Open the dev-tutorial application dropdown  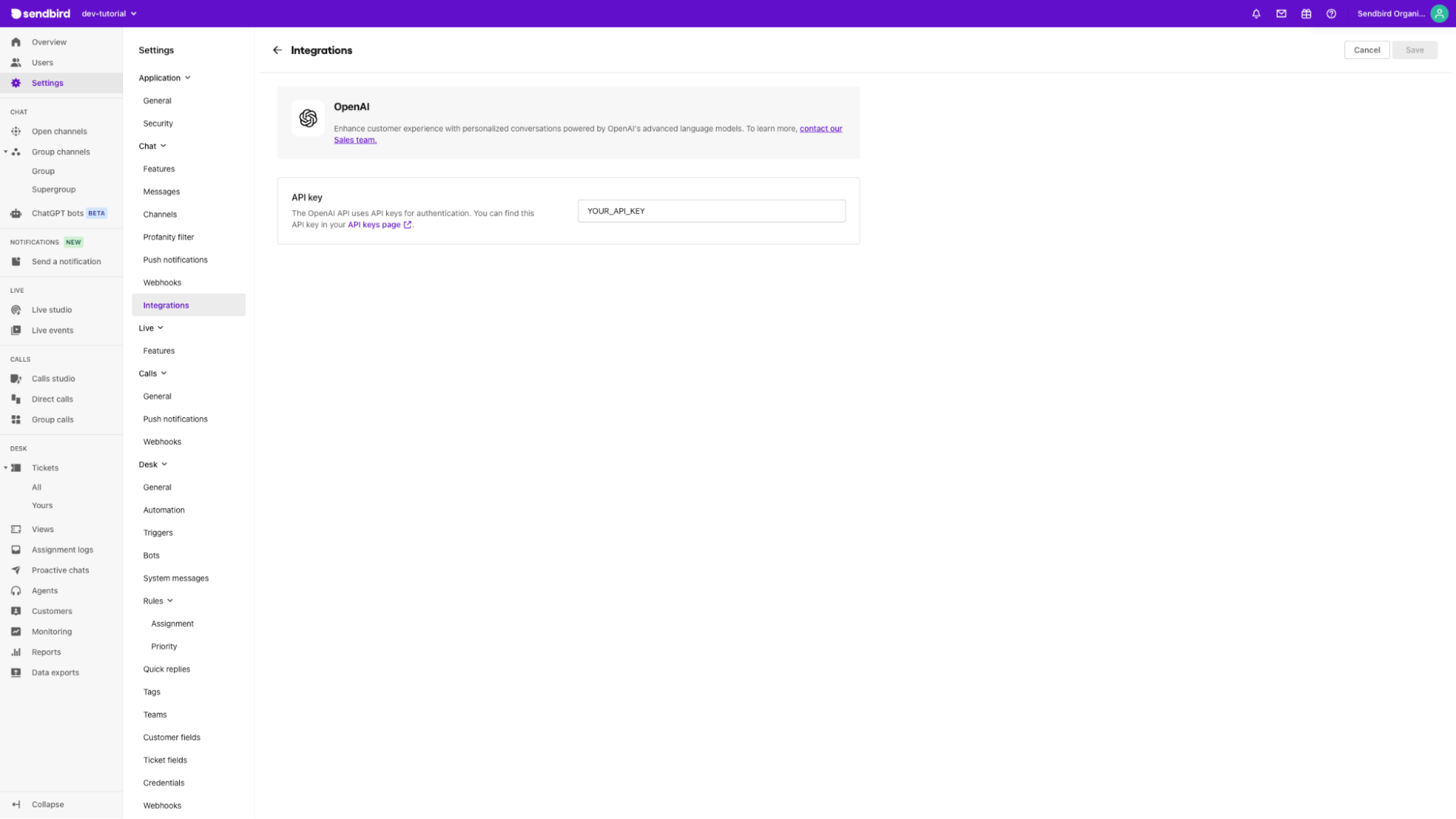109,14
